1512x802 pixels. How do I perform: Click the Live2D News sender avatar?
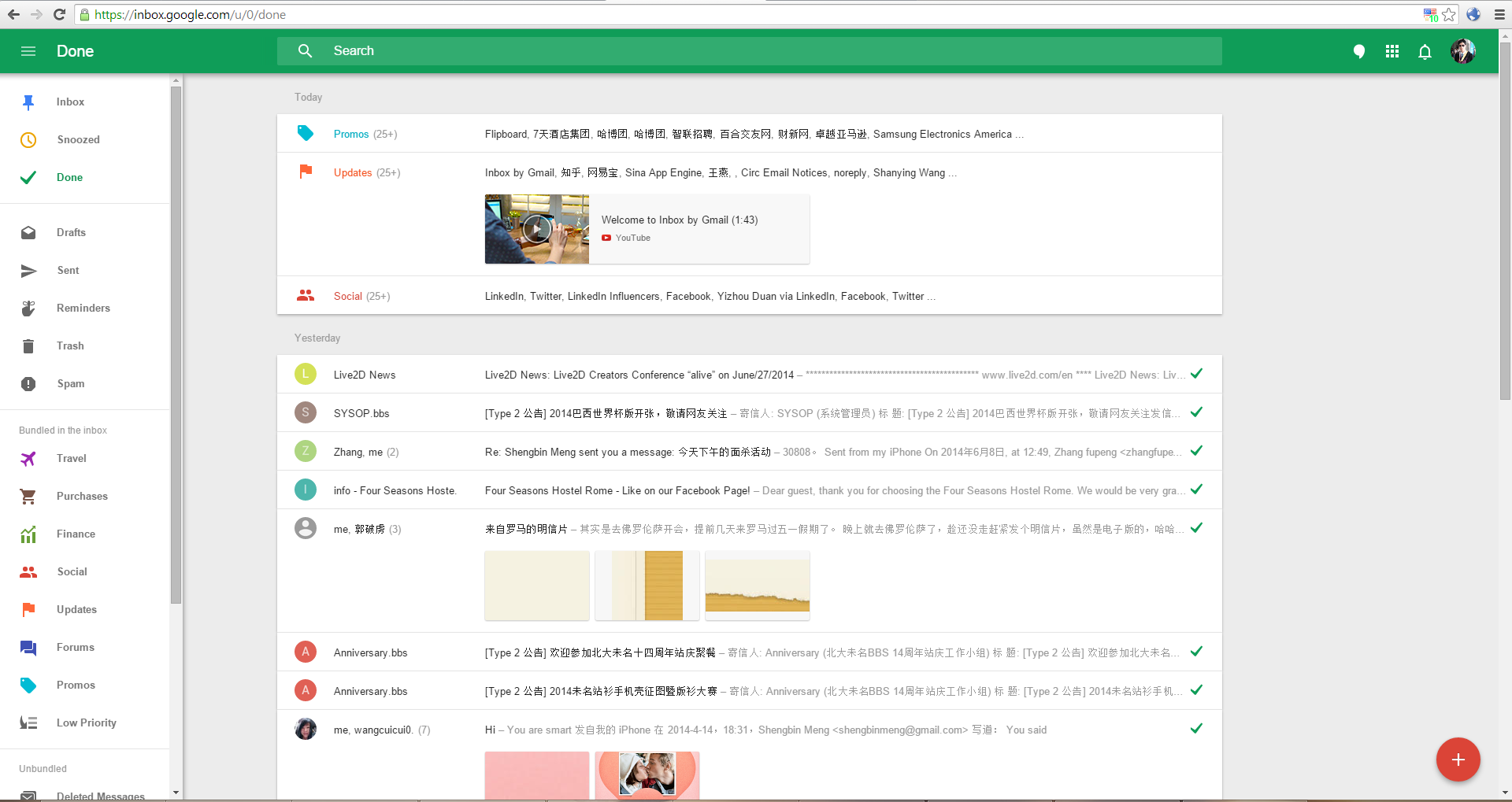(306, 374)
